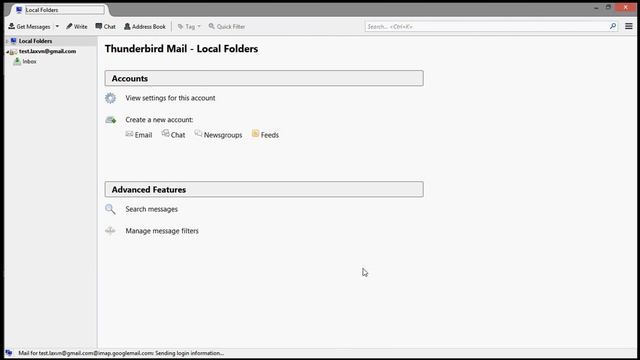
Task: Open Chat from the toolbar
Action: pyautogui.click(x=105, y=27)
